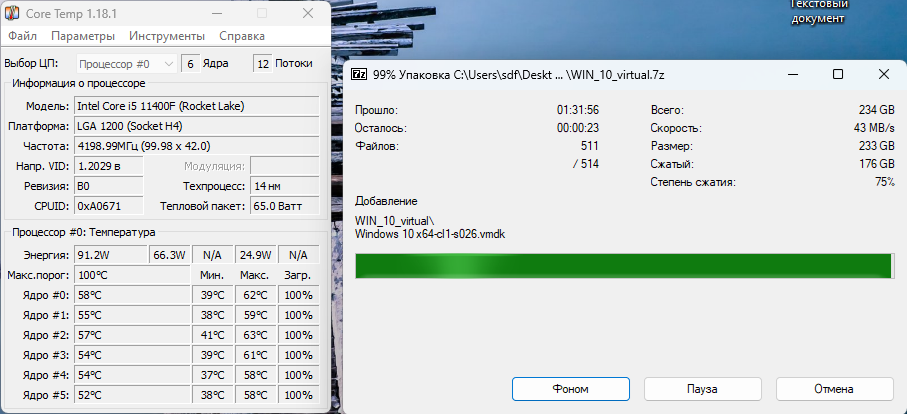Viewport: 907px width, 414px height.
Task: Open the Справка menu
Action: [242, 36]
